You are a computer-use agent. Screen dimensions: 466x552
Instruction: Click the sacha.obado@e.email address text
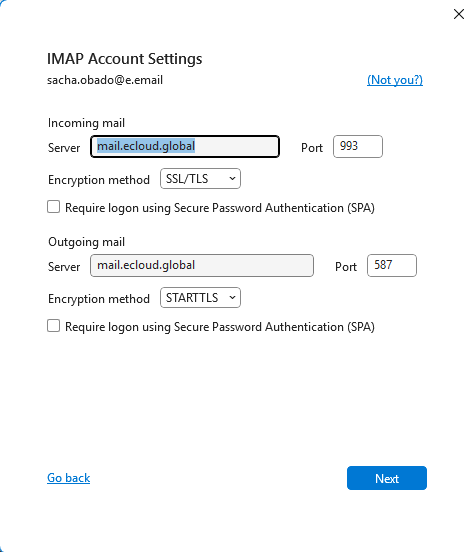pos(105,80)
